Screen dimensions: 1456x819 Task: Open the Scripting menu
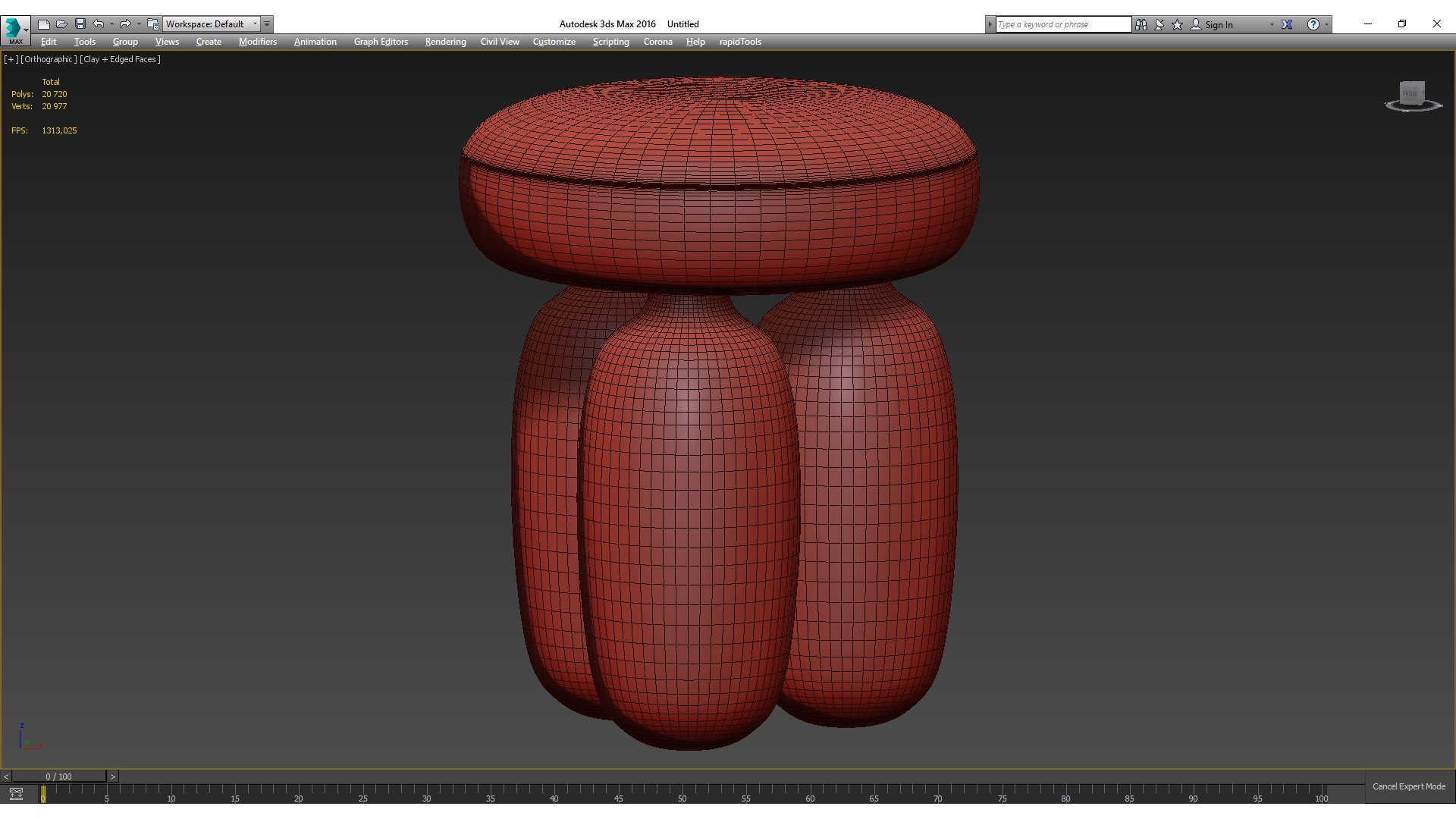tap(610, 42)
